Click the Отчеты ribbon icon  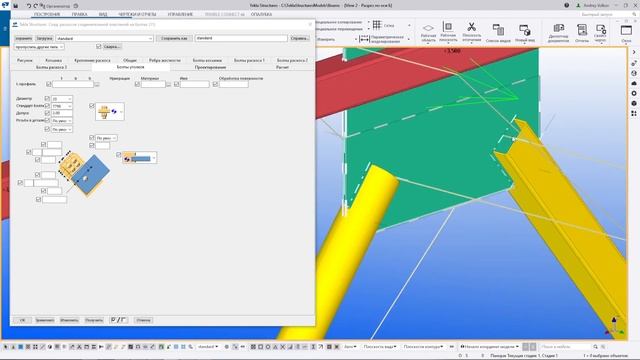(x=582, y=29)
